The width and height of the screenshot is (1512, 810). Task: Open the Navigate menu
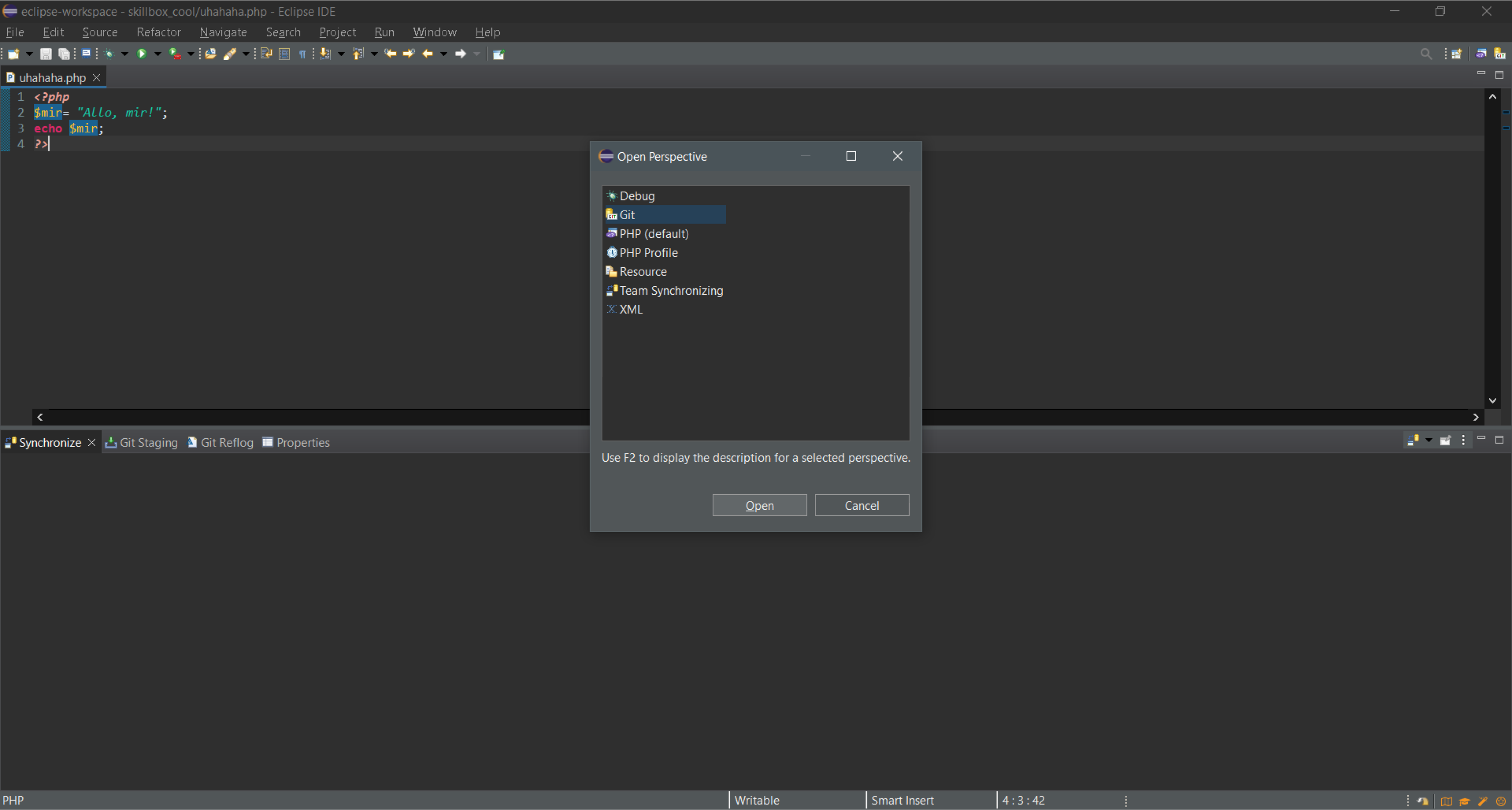click(223, 32)
